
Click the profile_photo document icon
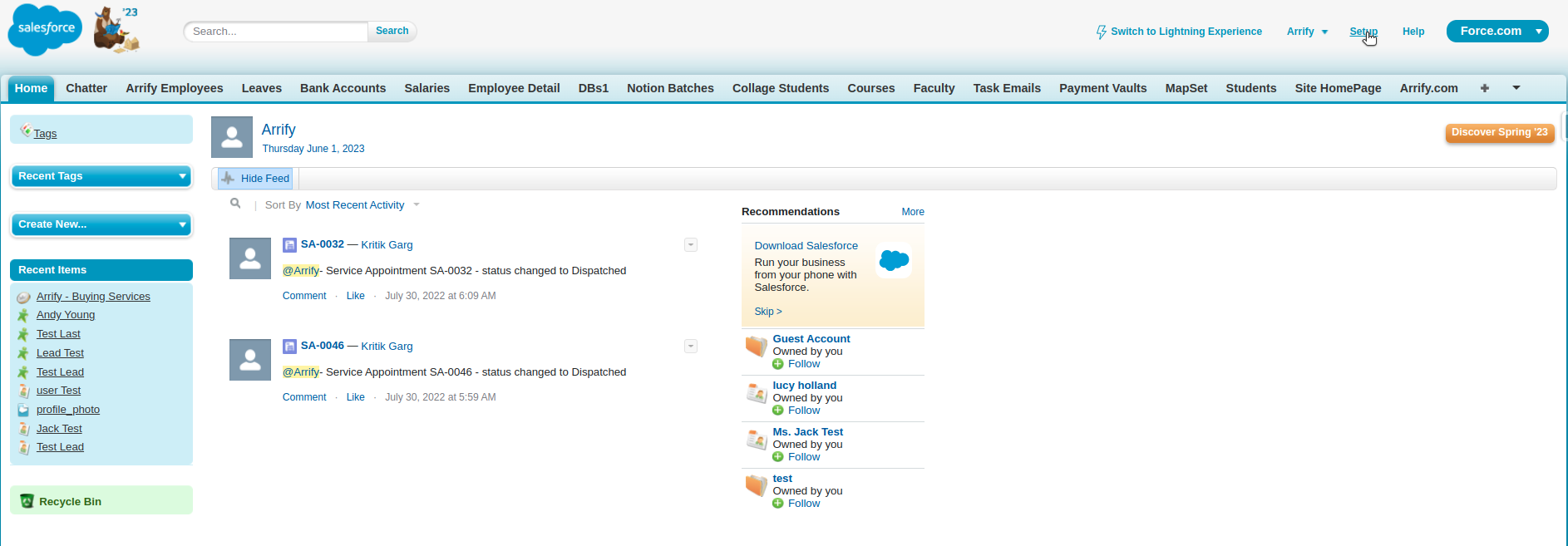click(x=23, y=410)
